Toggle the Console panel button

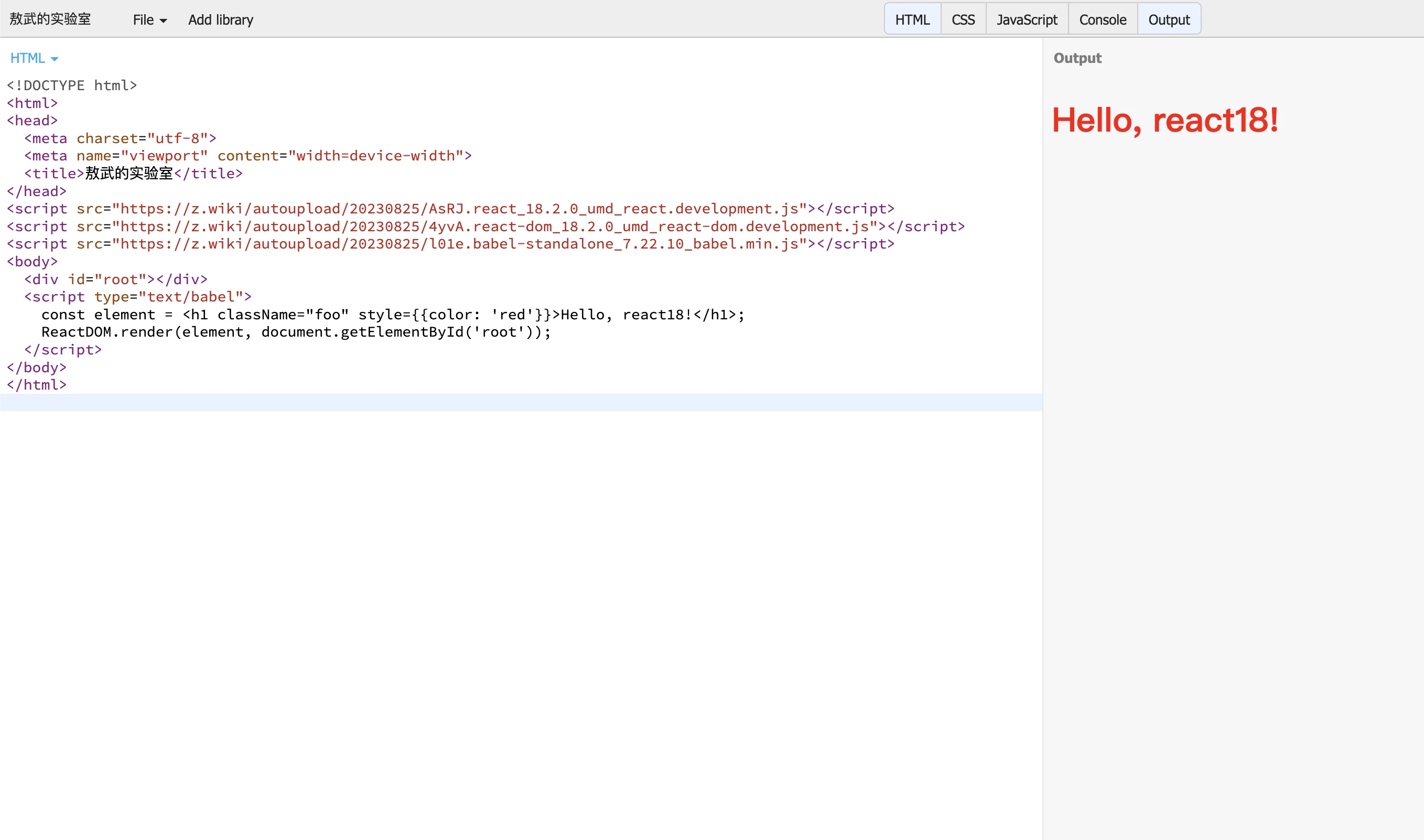tap(1103, 19)
